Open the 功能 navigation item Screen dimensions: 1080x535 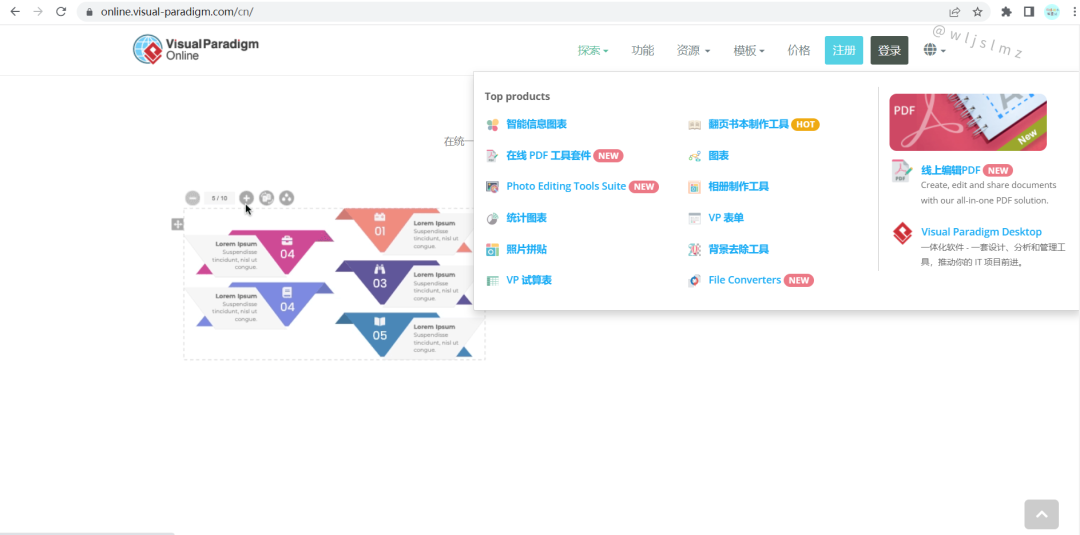click(x=643, y=51)
